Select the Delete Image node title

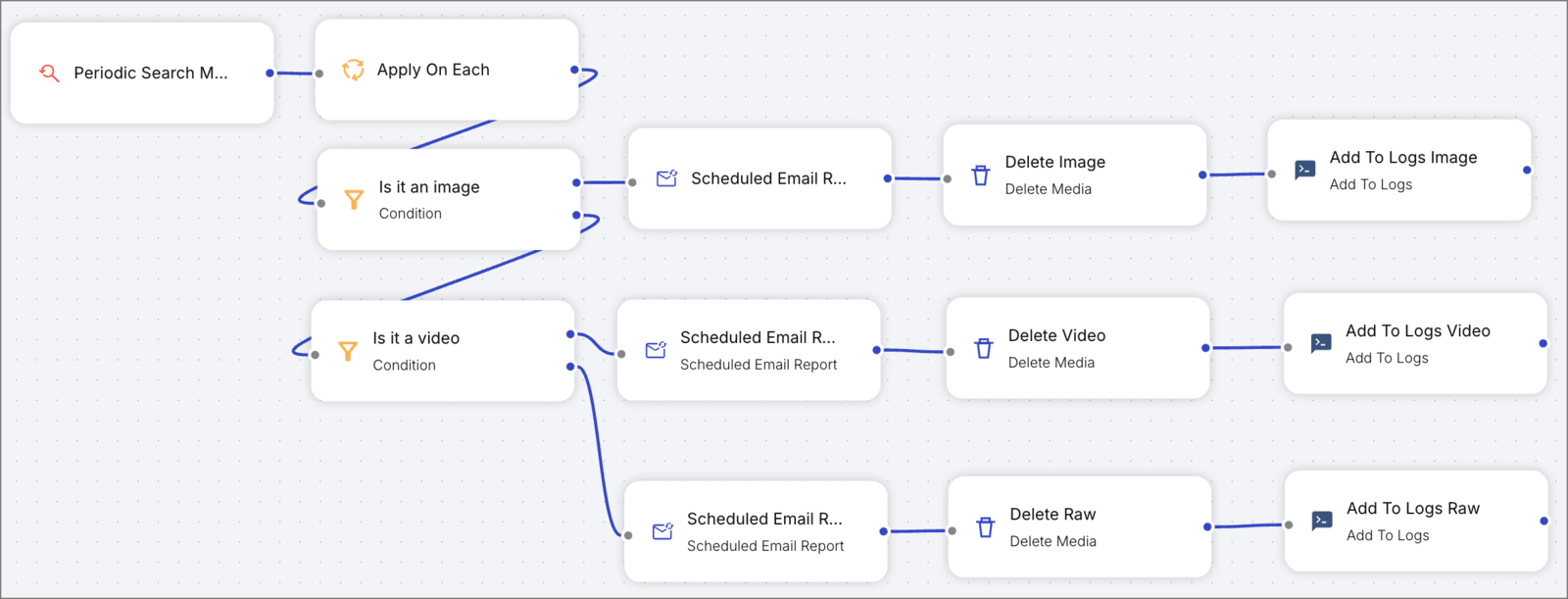point(1054,162)
